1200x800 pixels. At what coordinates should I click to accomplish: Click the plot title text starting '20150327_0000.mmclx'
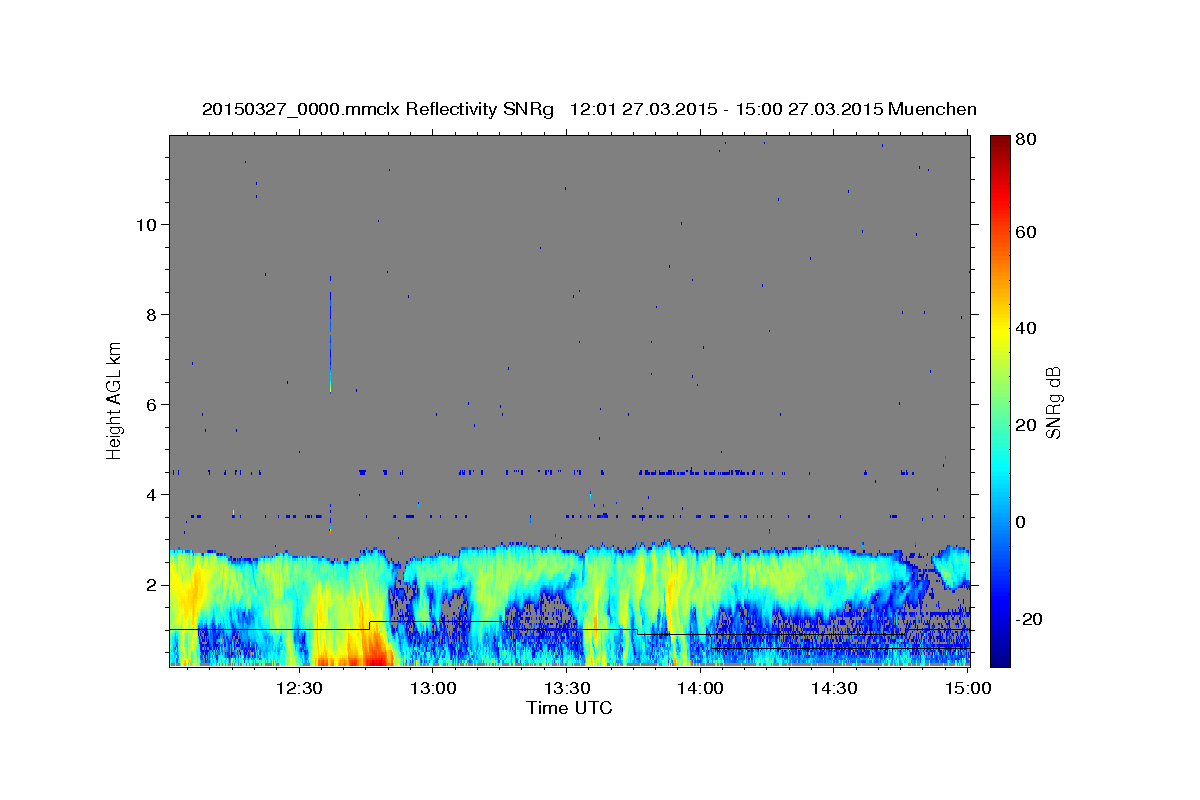589,109
